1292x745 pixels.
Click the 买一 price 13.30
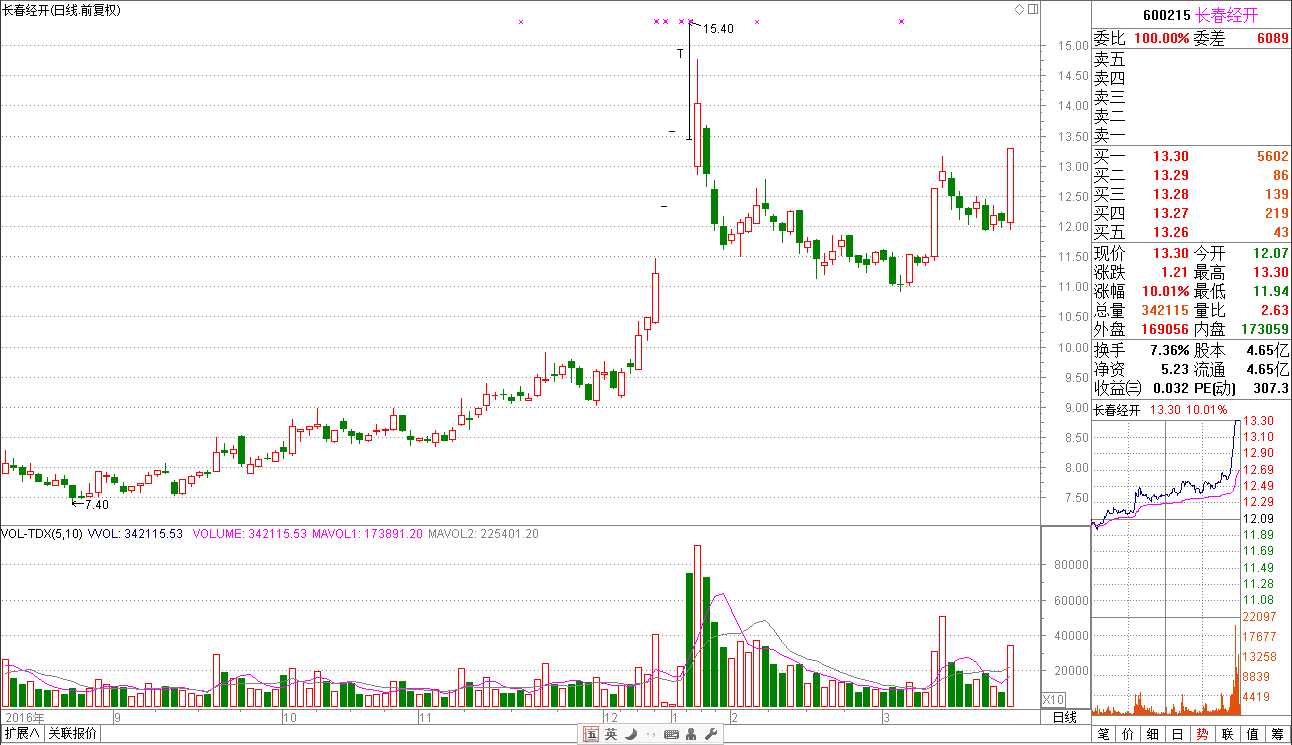click(1170, 156)
